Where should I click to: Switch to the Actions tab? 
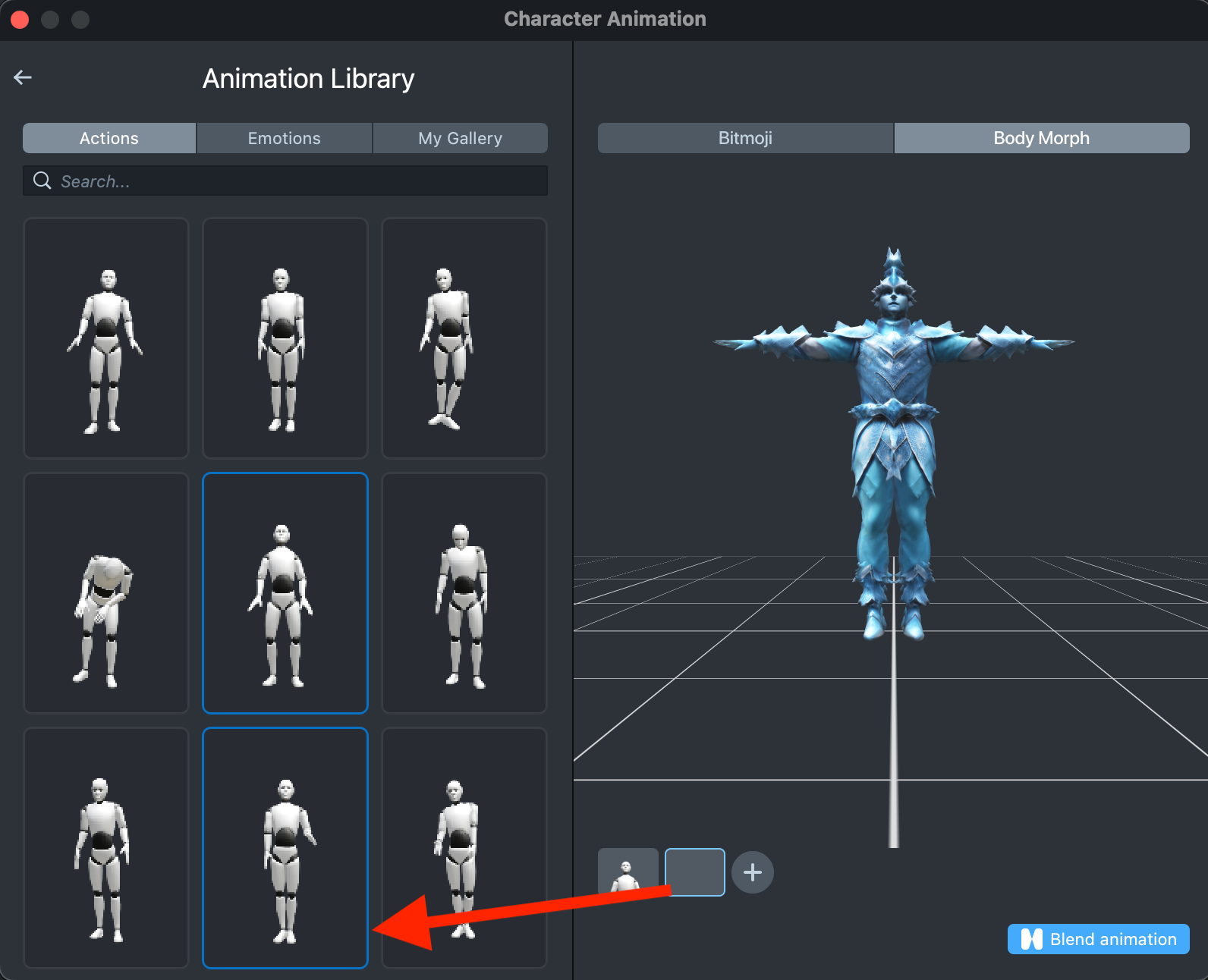pyautogui.click(x=109, y=138)
